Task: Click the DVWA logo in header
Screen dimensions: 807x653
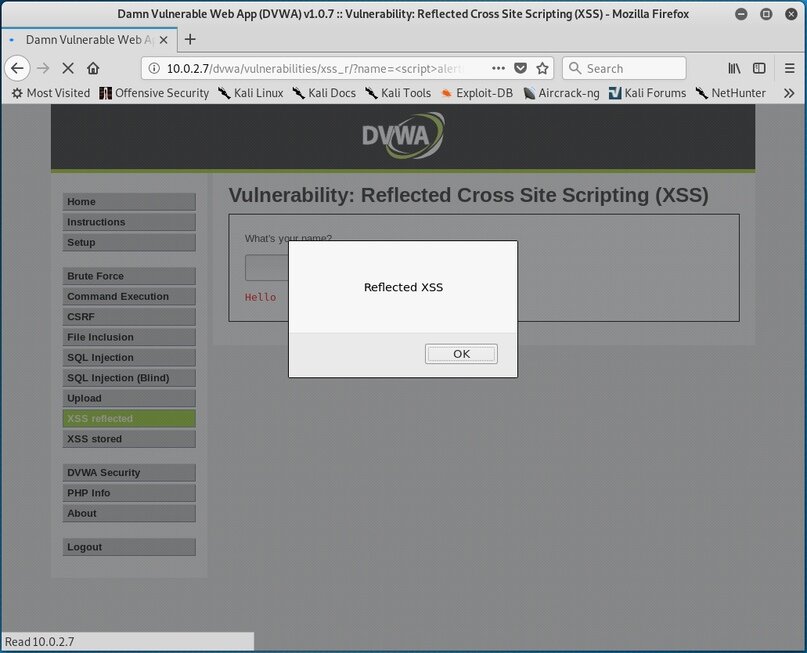Action: point(403,135)
